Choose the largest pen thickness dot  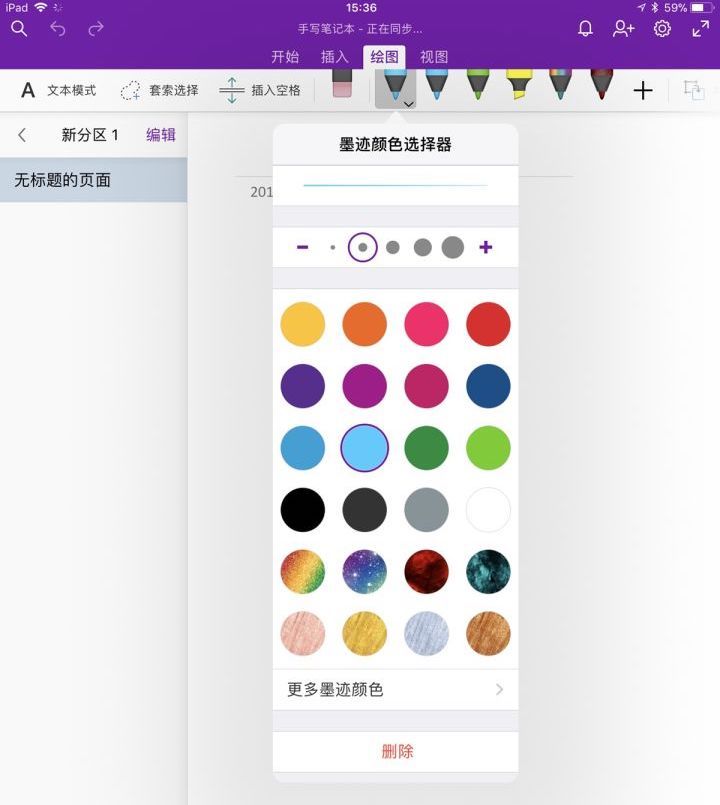pos(452,247)
